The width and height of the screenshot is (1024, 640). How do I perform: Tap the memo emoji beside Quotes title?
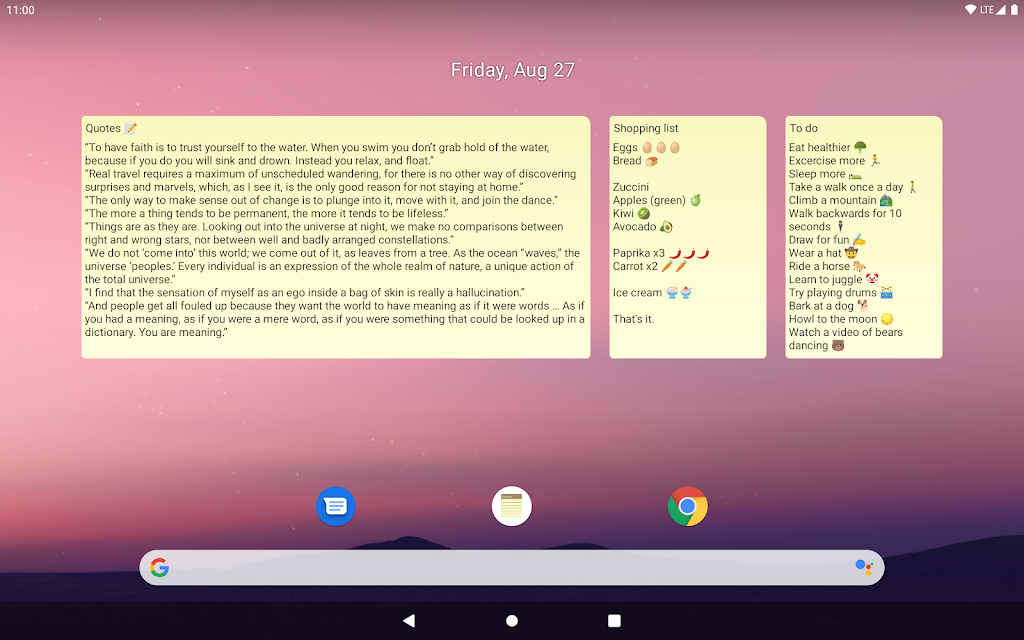[131, 128]
